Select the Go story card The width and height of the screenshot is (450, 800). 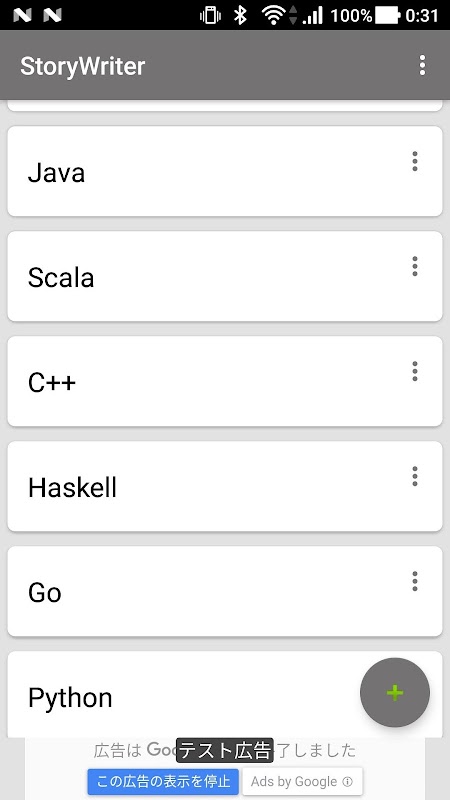pyautogui.click(x=225, y=591)
